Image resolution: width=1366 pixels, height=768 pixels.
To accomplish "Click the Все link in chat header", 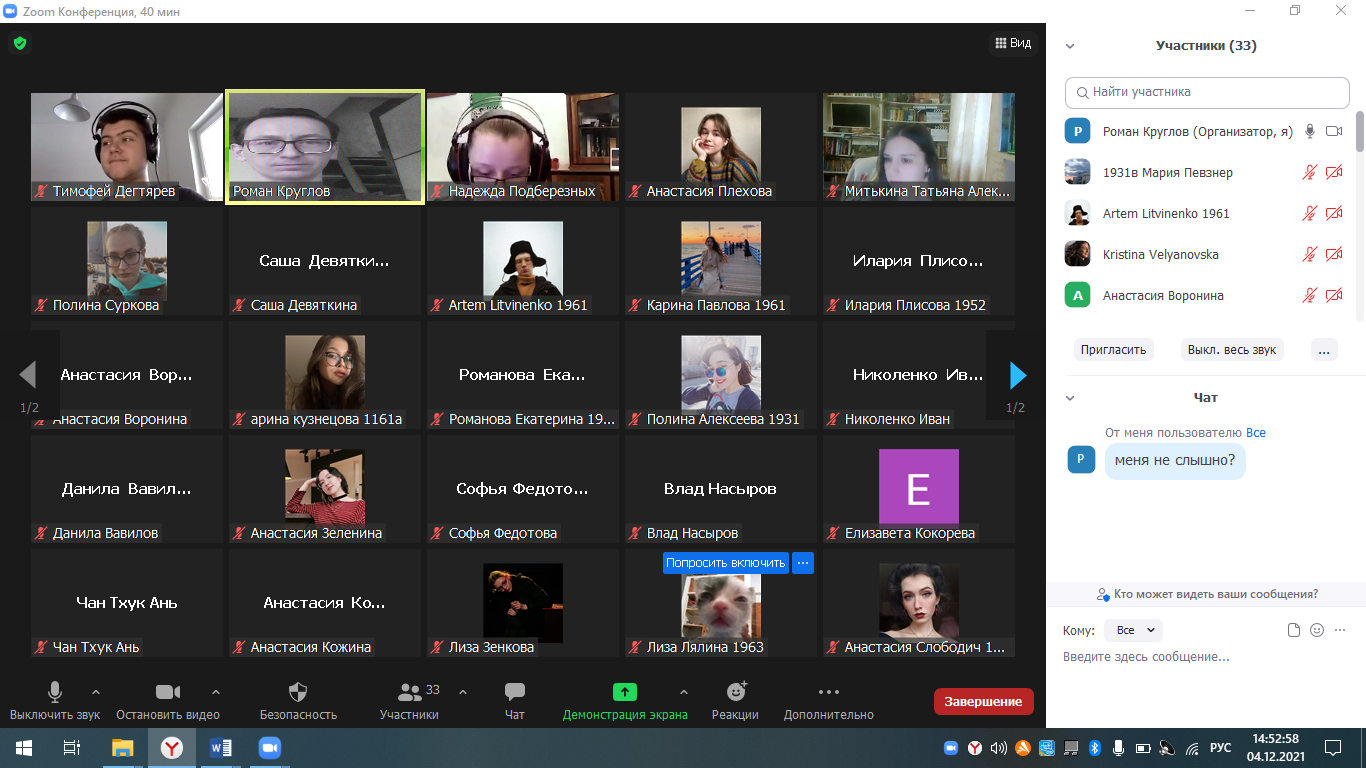I will click(1256, 433).
